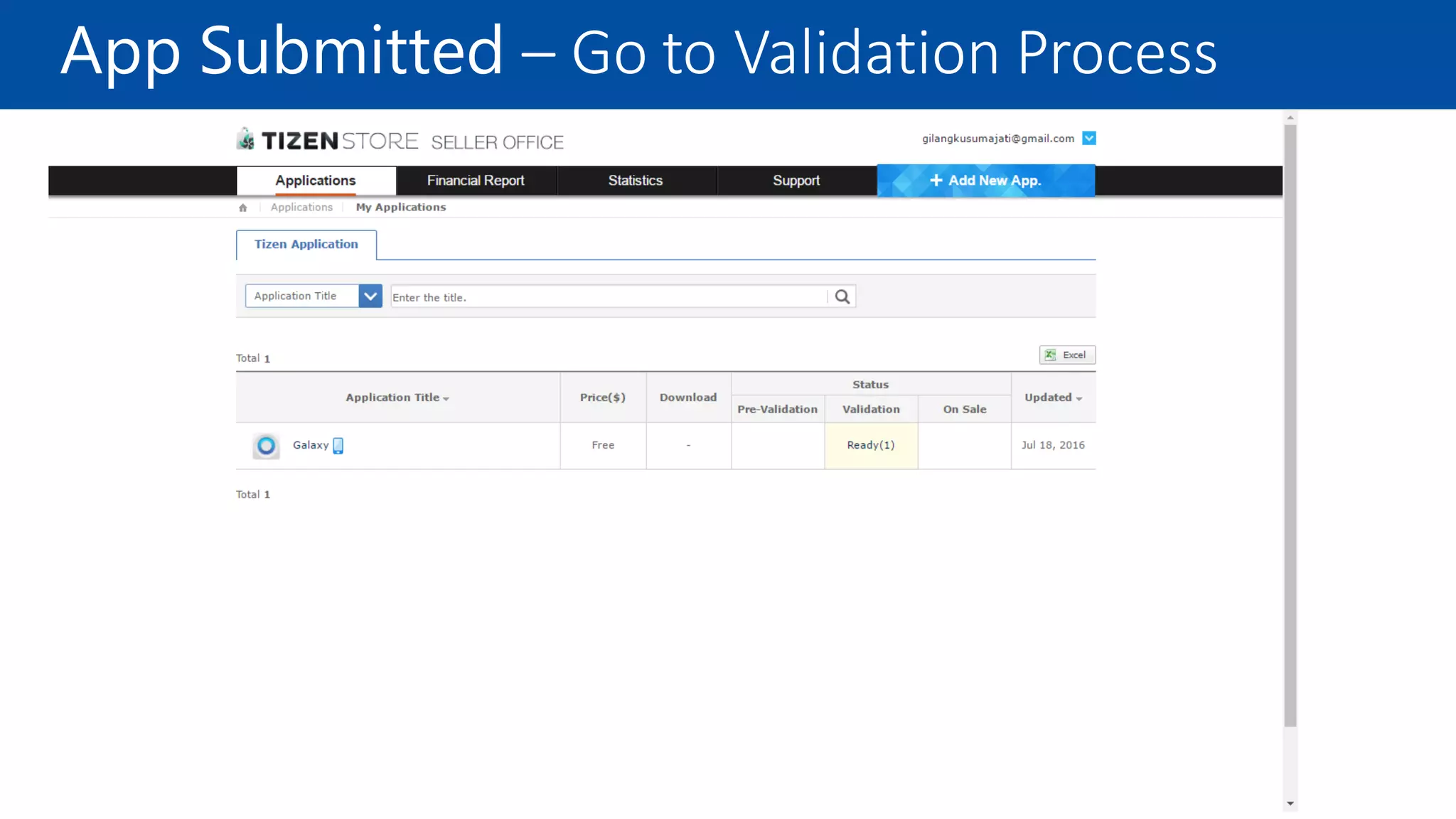
Task: Open the Support menu
Action: tap(796, 181)
